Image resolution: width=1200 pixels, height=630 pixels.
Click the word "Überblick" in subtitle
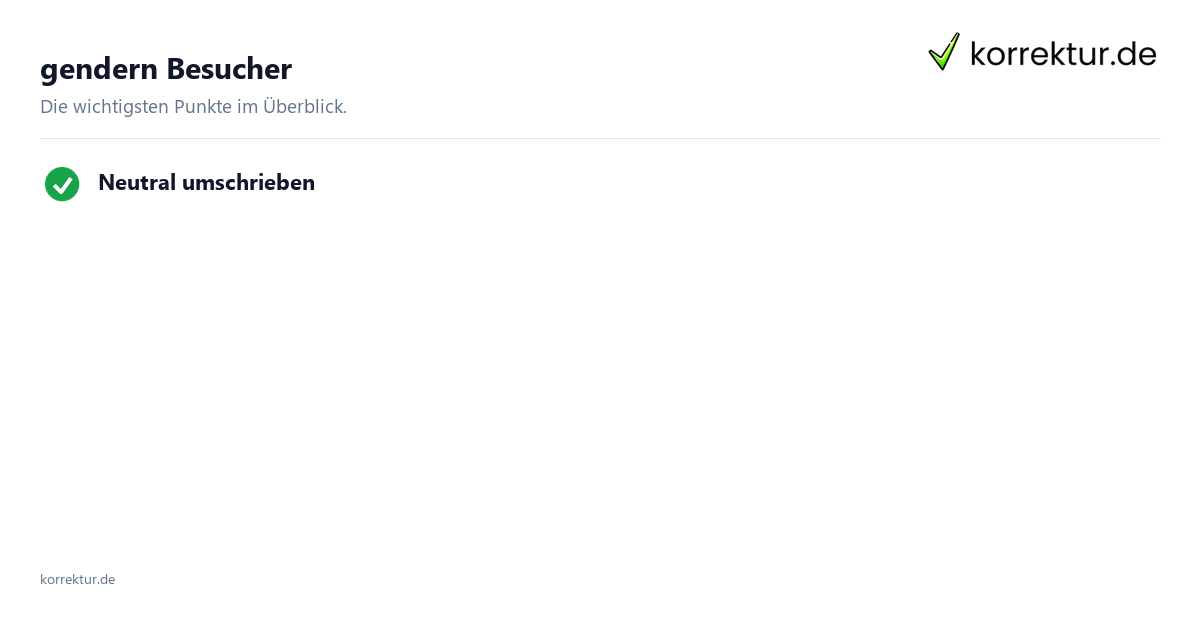302,106
